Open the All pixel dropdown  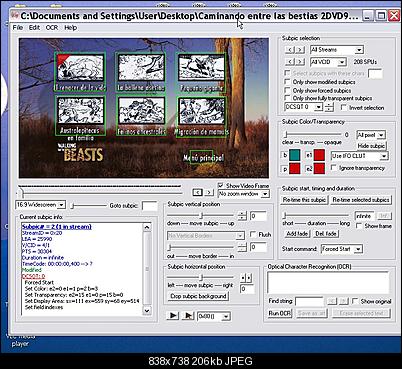pos(371,135)
